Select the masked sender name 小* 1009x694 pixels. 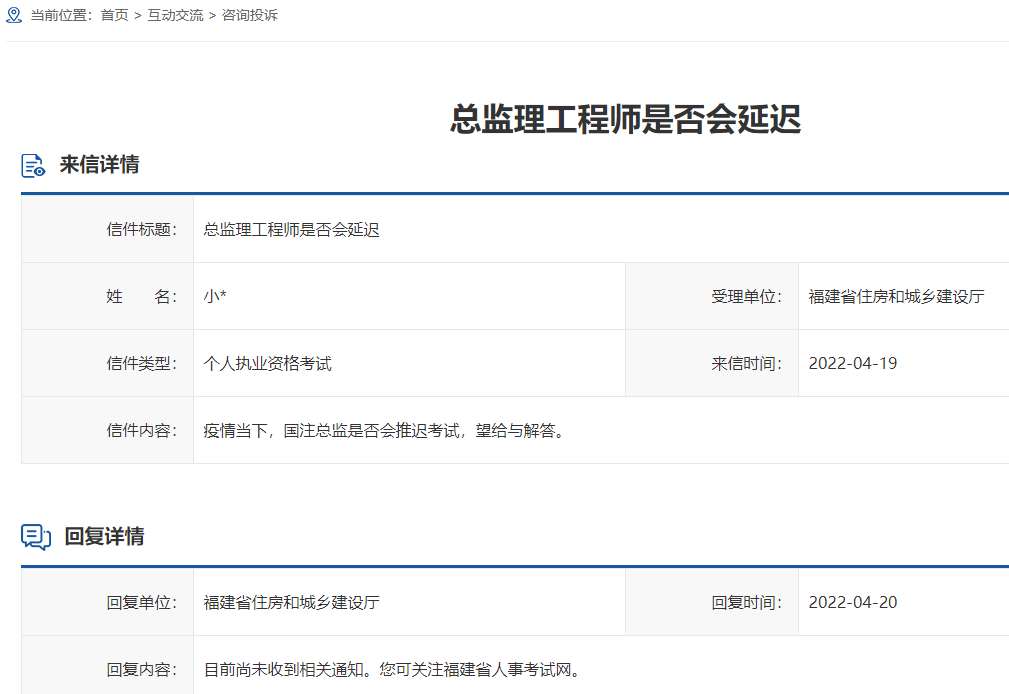point(213,296)
